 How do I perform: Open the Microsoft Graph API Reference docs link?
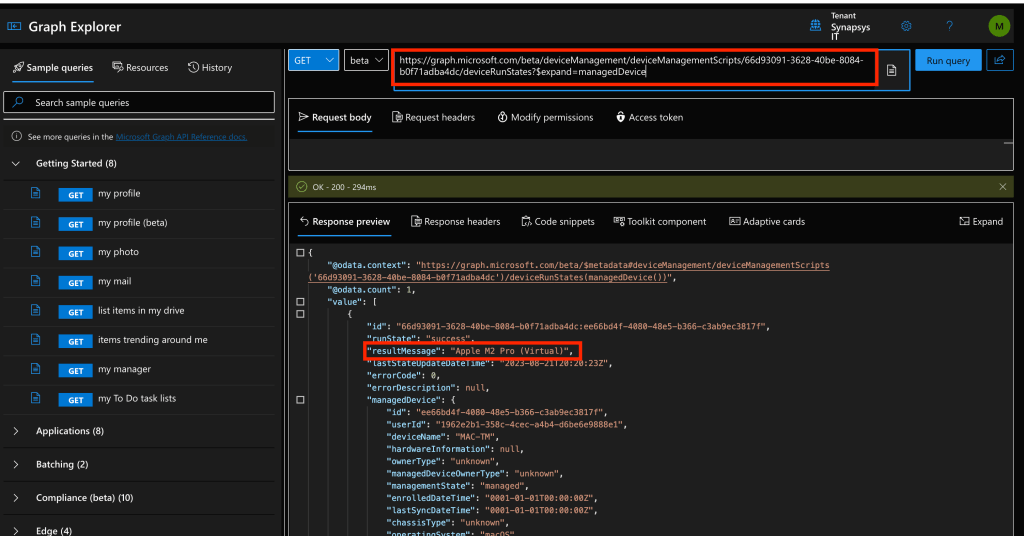[181, 137]
